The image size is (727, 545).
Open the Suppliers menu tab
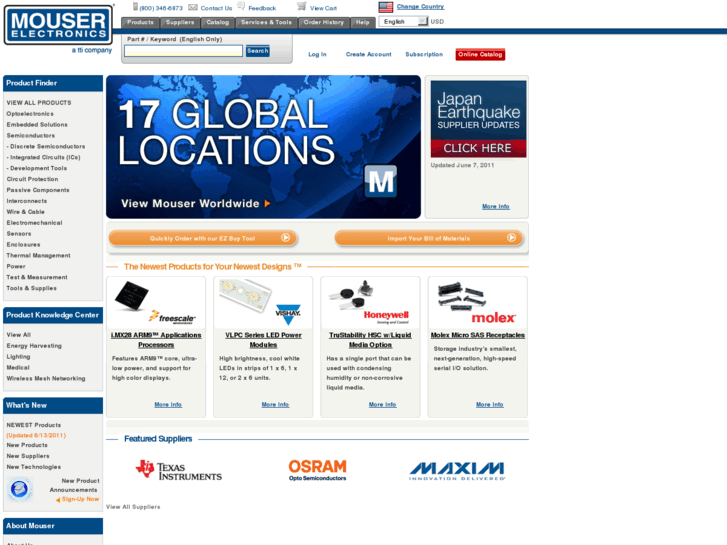pyautogui.click(x=180, y=22)
